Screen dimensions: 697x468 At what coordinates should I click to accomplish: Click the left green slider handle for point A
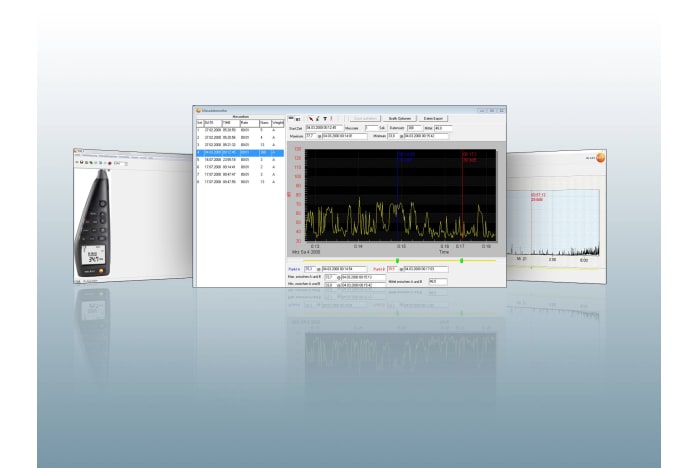(x=397, y=260)
